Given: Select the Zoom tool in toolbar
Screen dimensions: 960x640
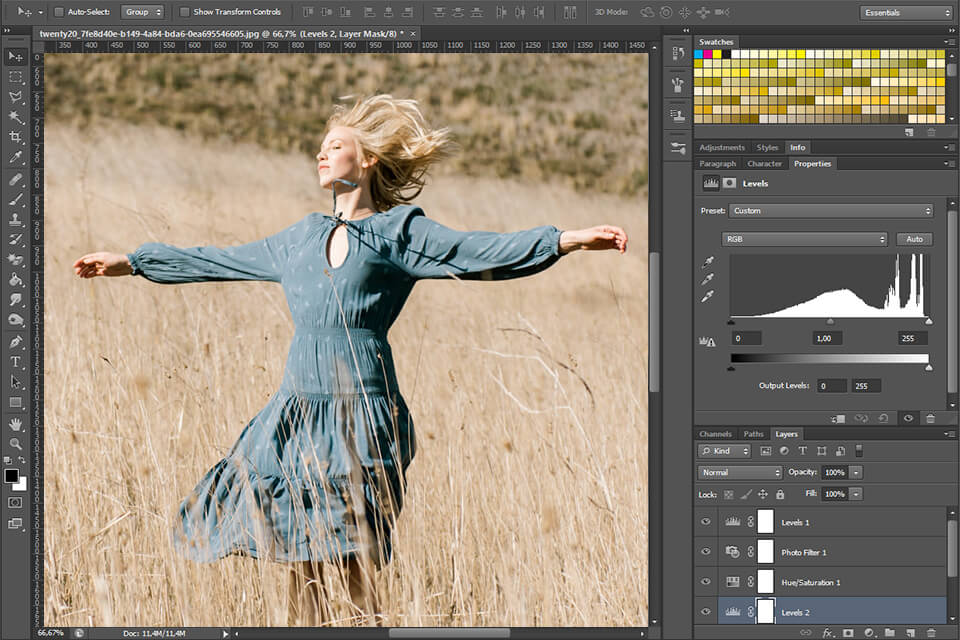Looking at the screenshot, I should [x=16, y=443].
